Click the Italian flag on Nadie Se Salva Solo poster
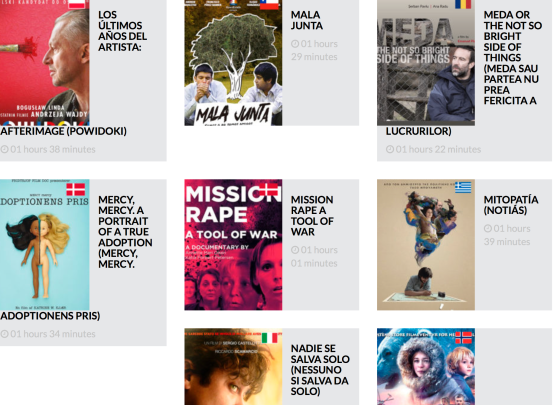This screenshot has height=405, width=560. coord(270,338)
